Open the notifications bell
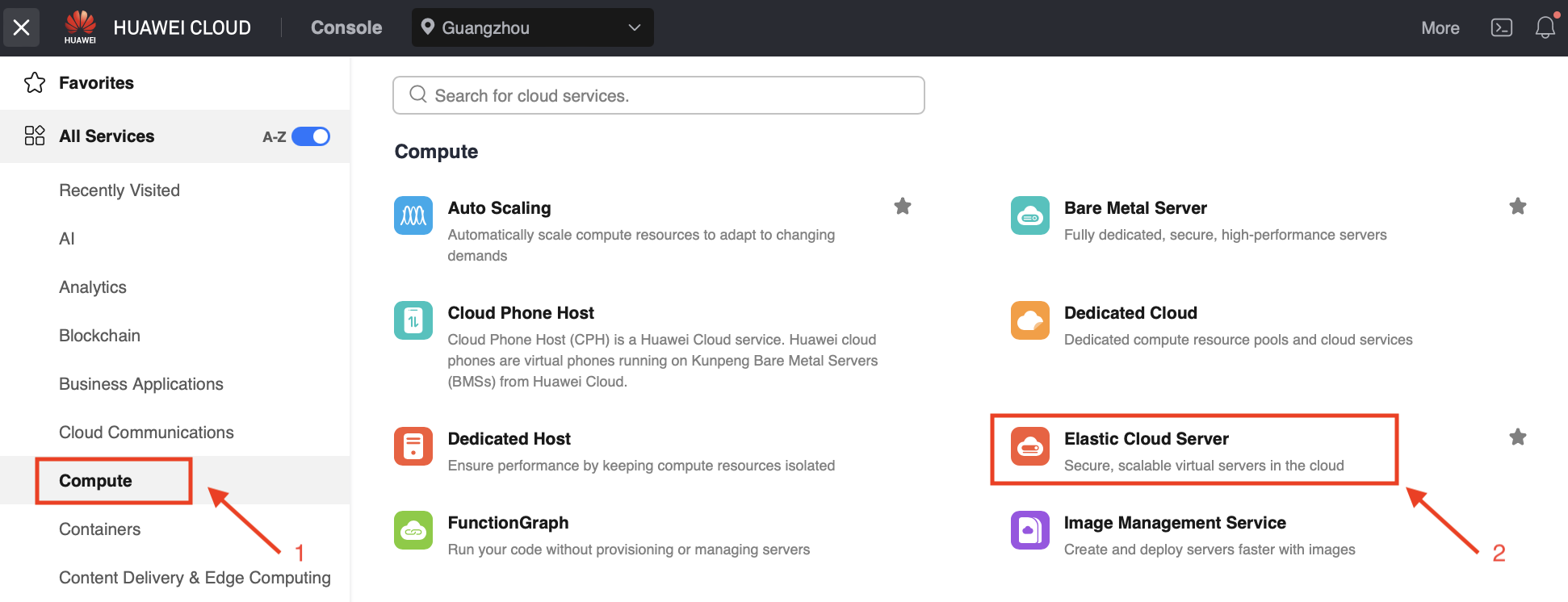This screenshot has height=602, width=1568. (x=1545, y=28)
